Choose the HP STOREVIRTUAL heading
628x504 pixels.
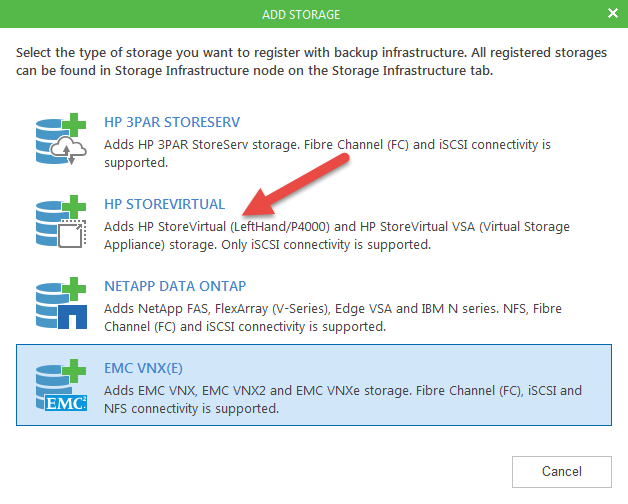[x=165, y=205]
